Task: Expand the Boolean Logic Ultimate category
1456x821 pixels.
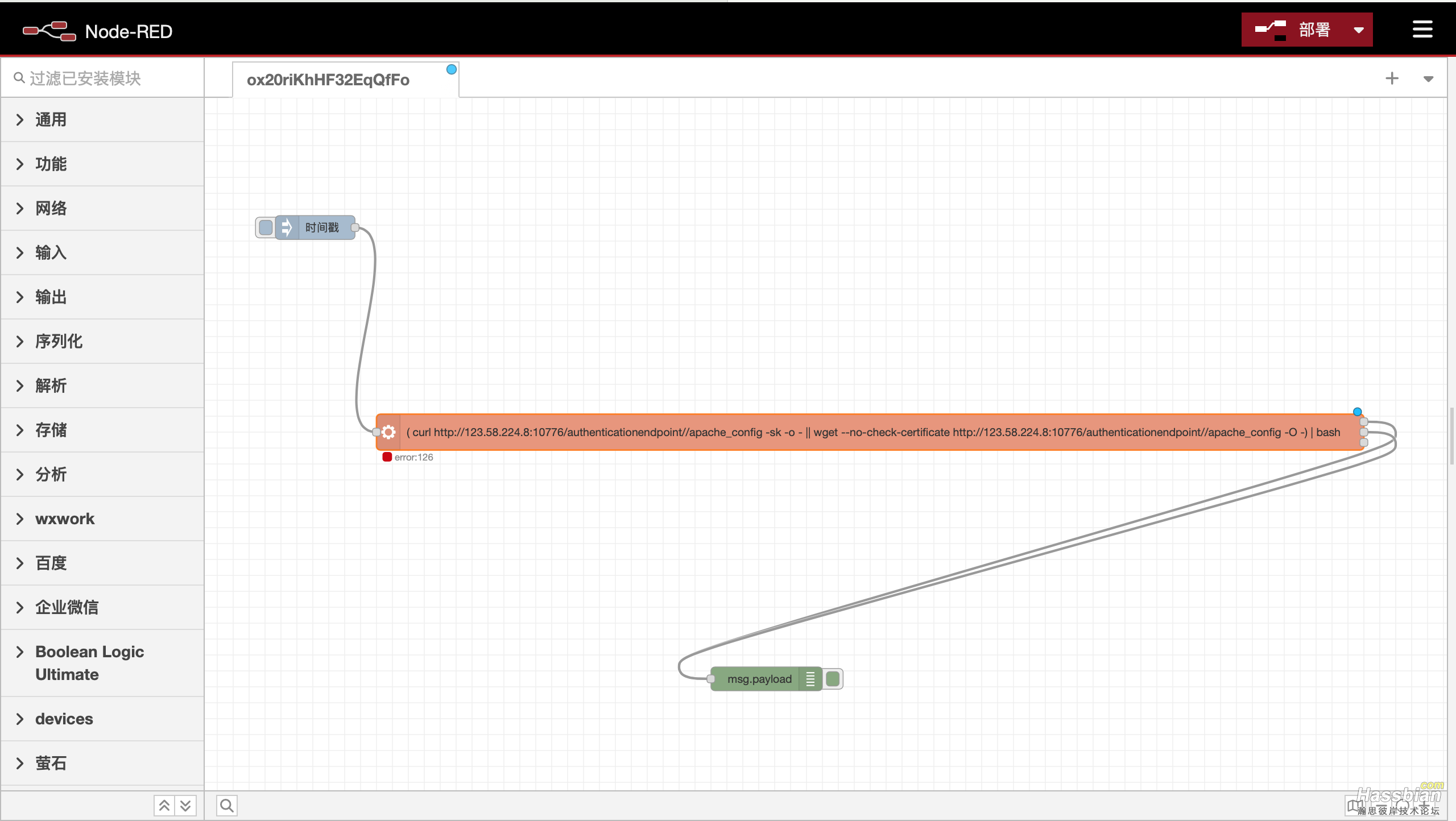Action: pyautogui.click(x=102, y=663)
